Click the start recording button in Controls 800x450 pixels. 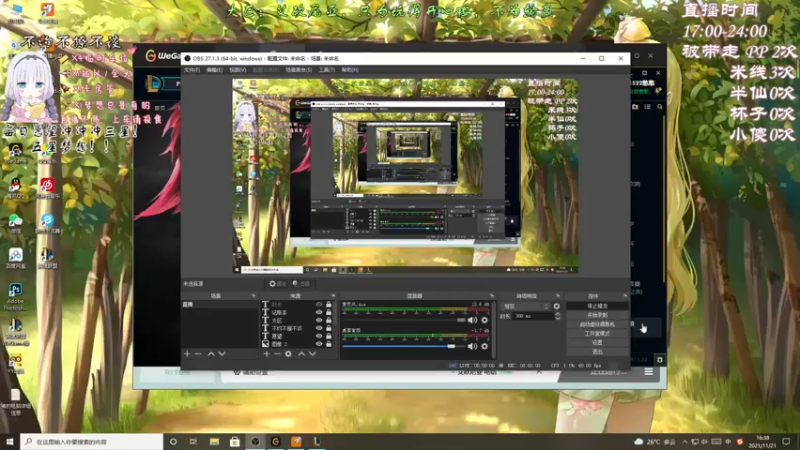[x=597, y=315]
